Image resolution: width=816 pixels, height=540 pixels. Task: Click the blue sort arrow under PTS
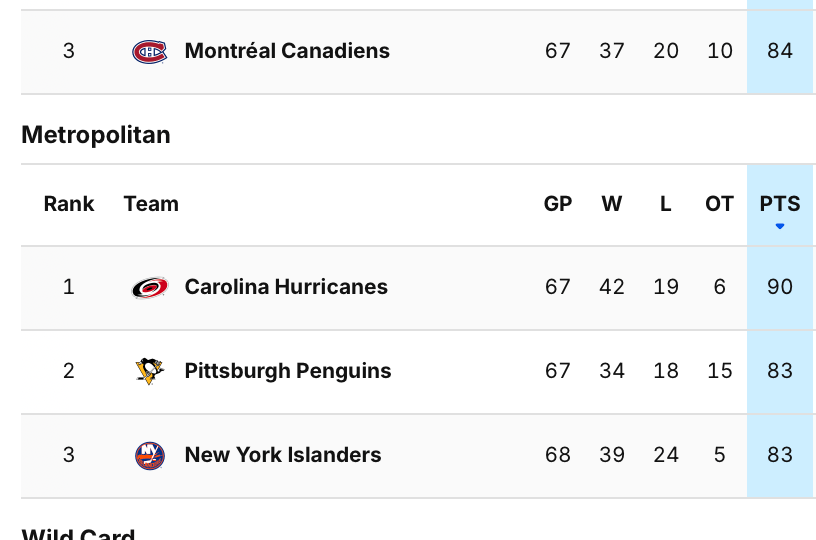tap(780, 226)
